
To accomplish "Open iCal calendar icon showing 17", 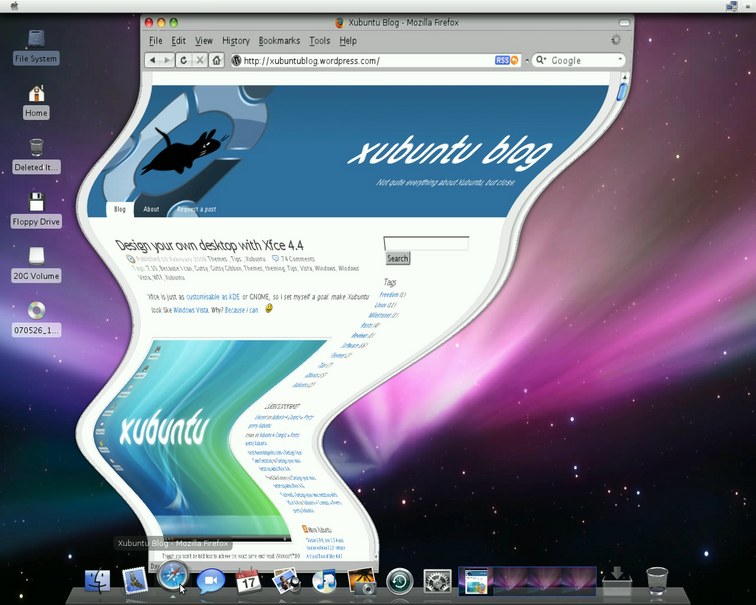I will [248, 580].
